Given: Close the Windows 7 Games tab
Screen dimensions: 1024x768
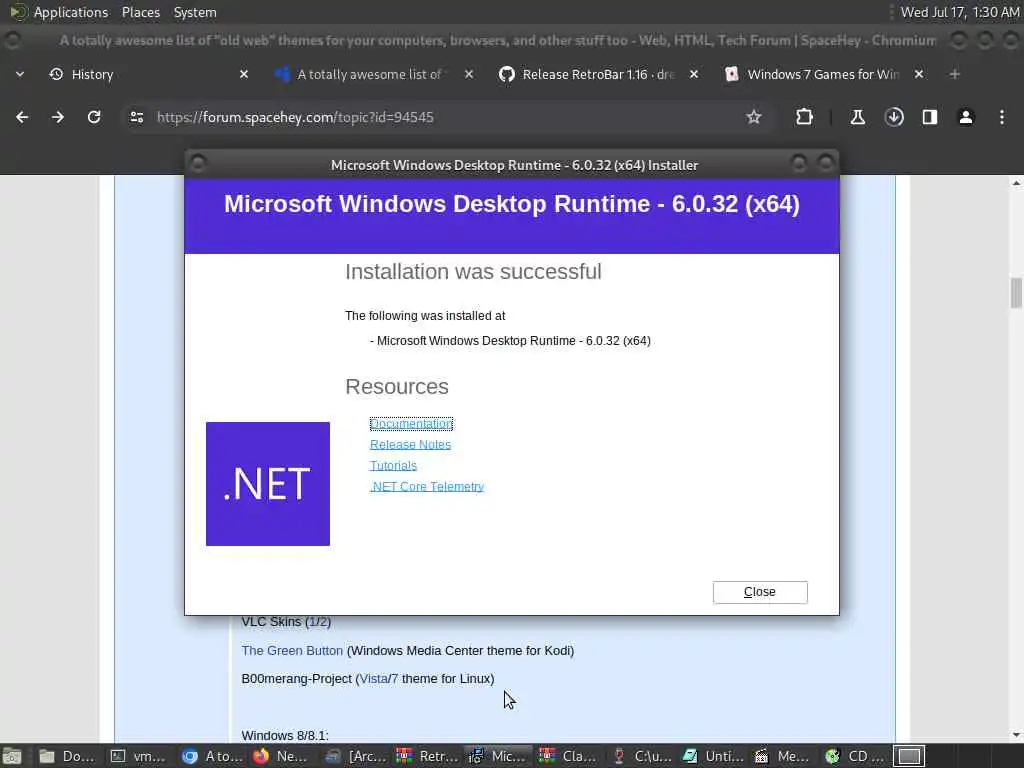Looking at the screenshot, I should (919, 74).
